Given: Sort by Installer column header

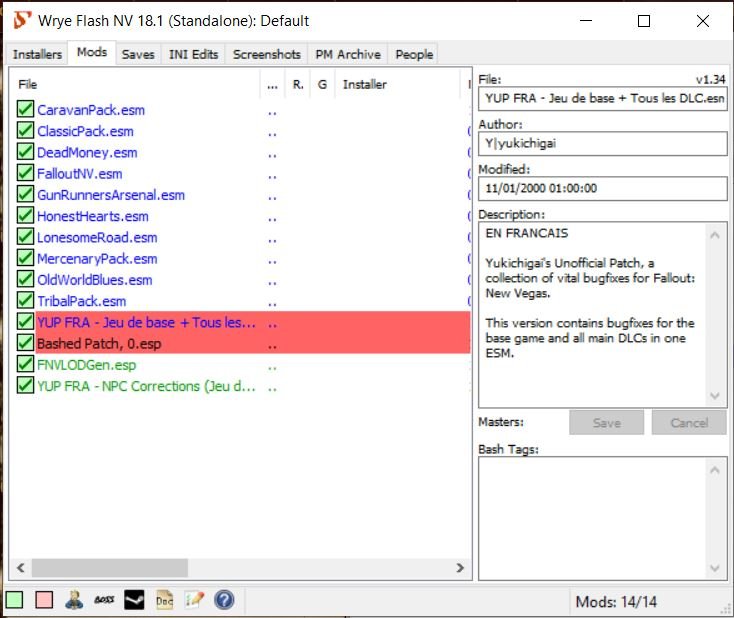Looking at the screenshot, I should click(398, 84).
